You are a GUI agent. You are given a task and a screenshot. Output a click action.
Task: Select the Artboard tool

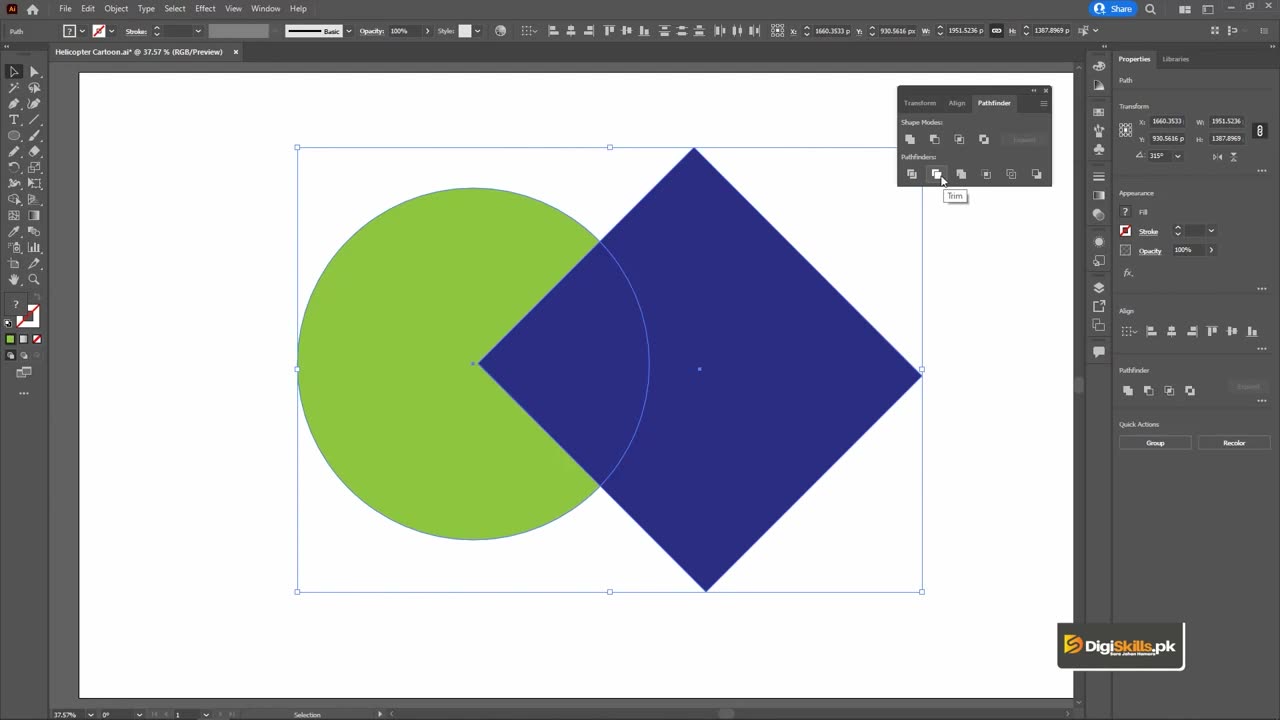[x=14, y=264]
